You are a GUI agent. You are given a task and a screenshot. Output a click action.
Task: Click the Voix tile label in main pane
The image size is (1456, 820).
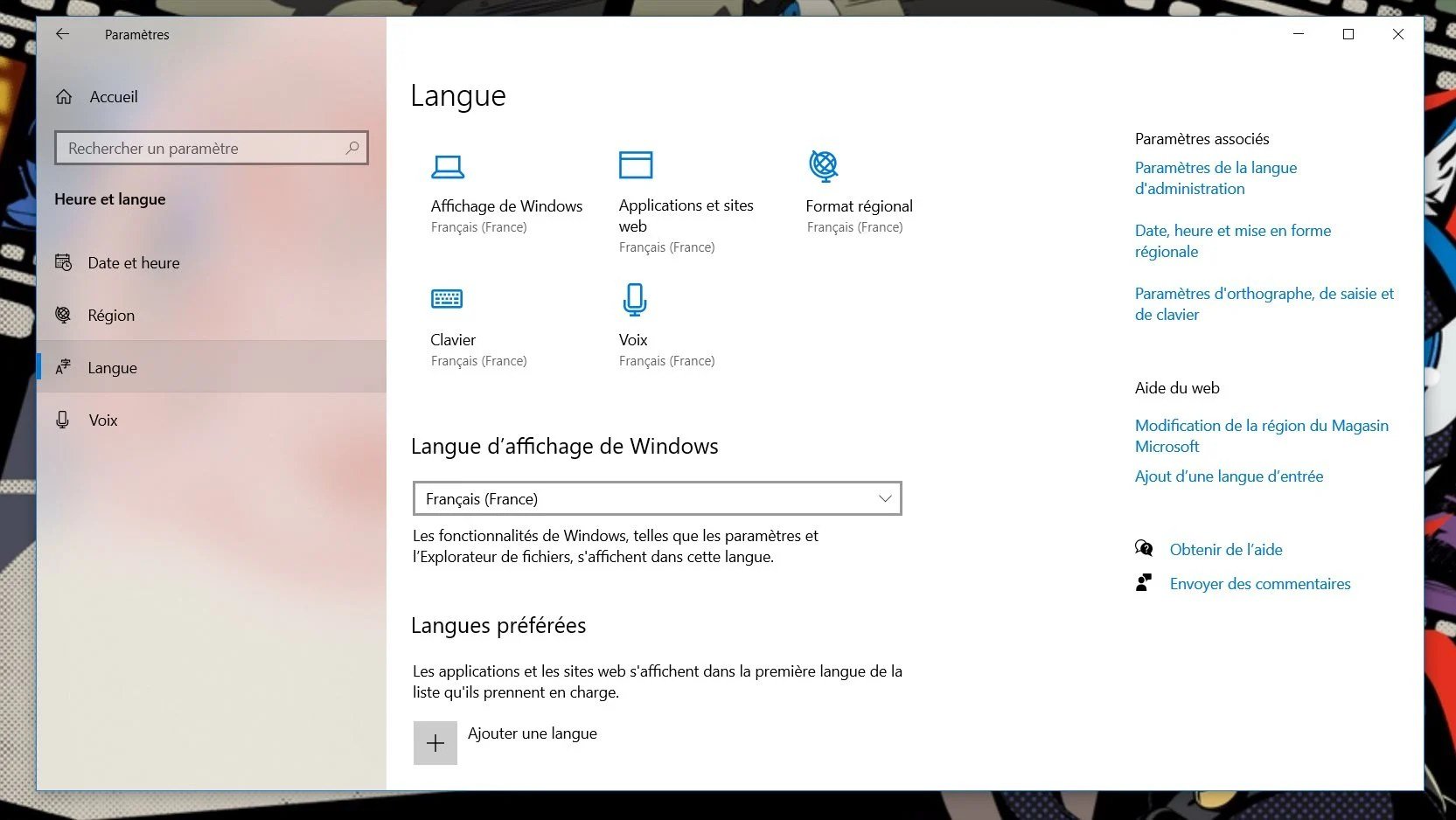point(633,340)
